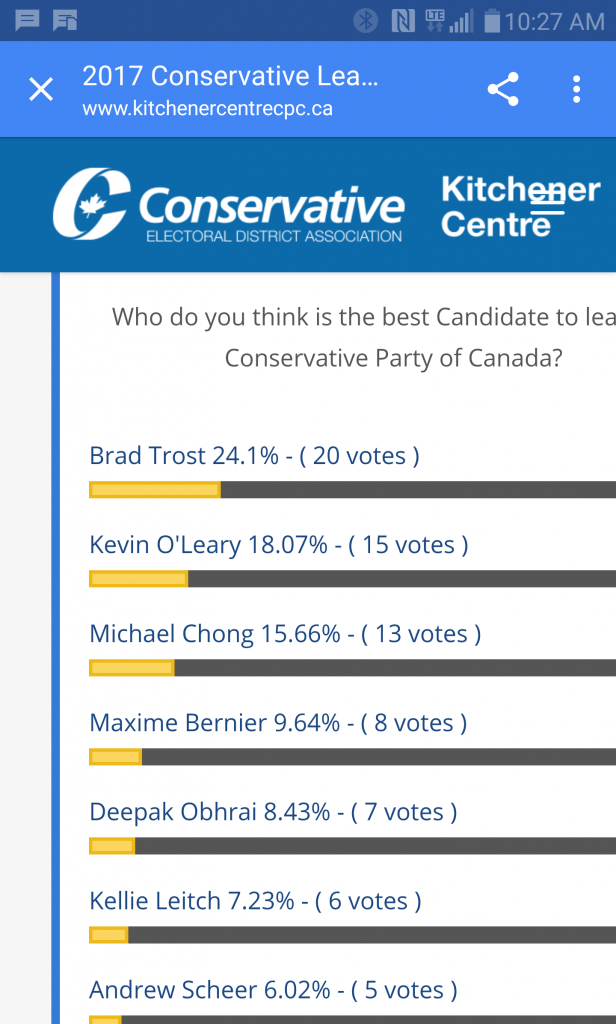Select Kellie Leitch poll result
Viewport: 616px width, 1024px height.
255,901
